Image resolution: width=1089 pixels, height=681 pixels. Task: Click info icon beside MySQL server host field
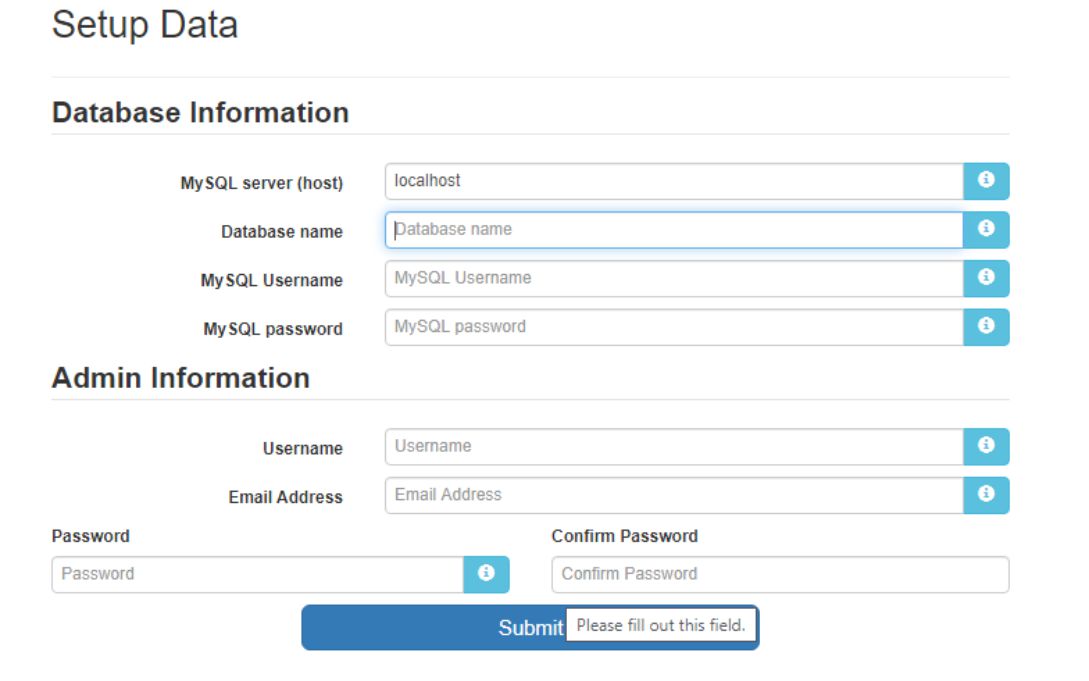point(986,181)
